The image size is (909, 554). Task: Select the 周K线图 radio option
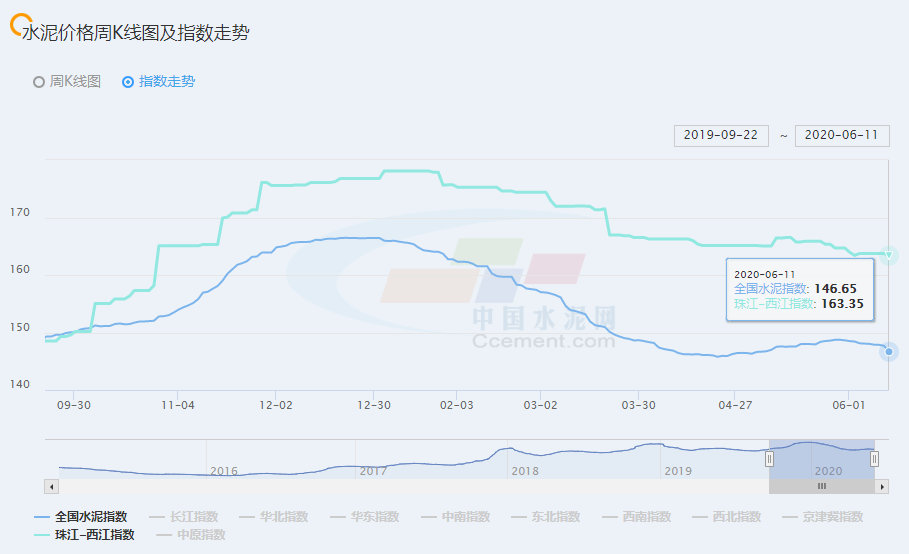coord(67,82)
